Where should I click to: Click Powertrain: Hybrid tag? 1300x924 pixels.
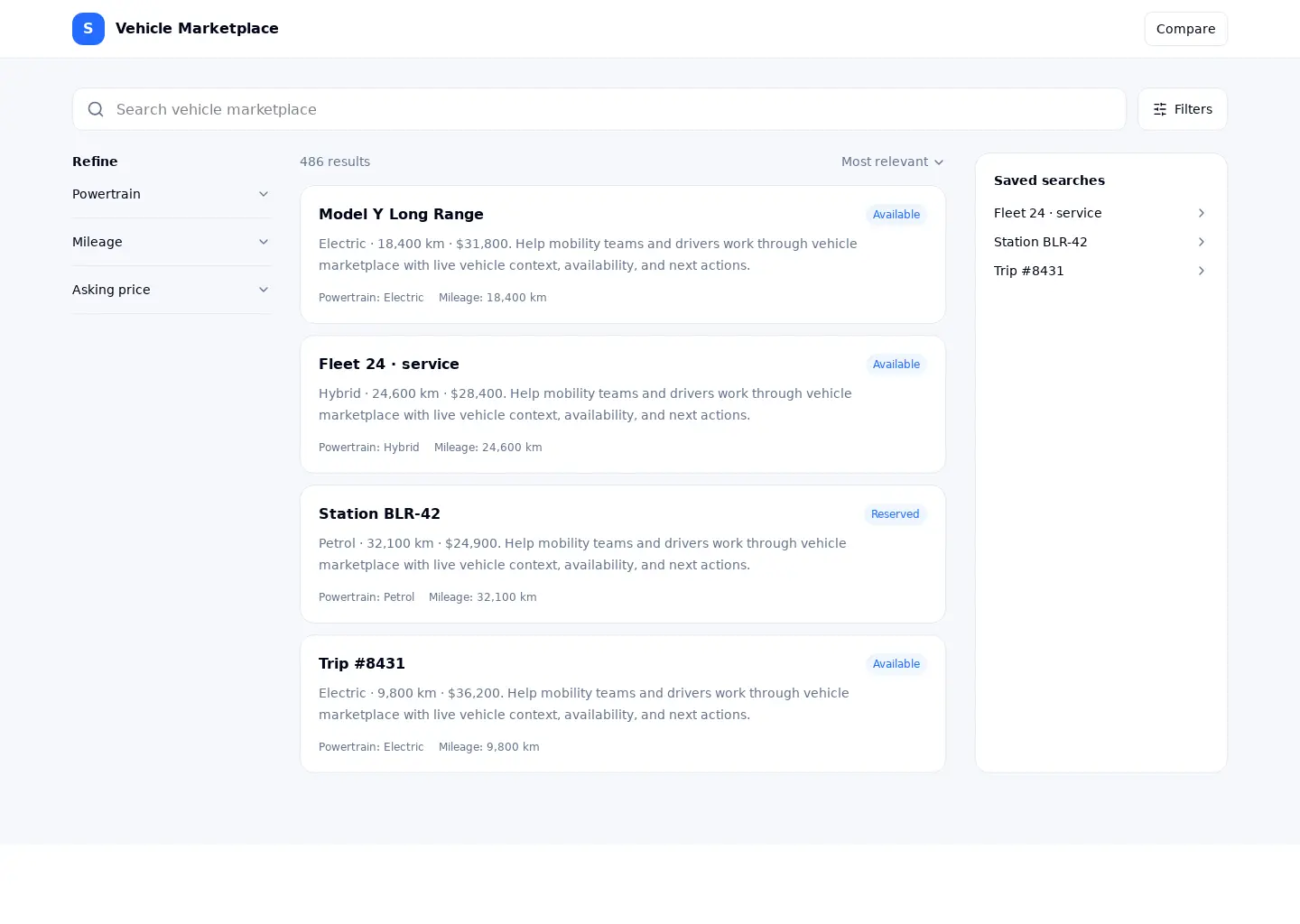369,448
